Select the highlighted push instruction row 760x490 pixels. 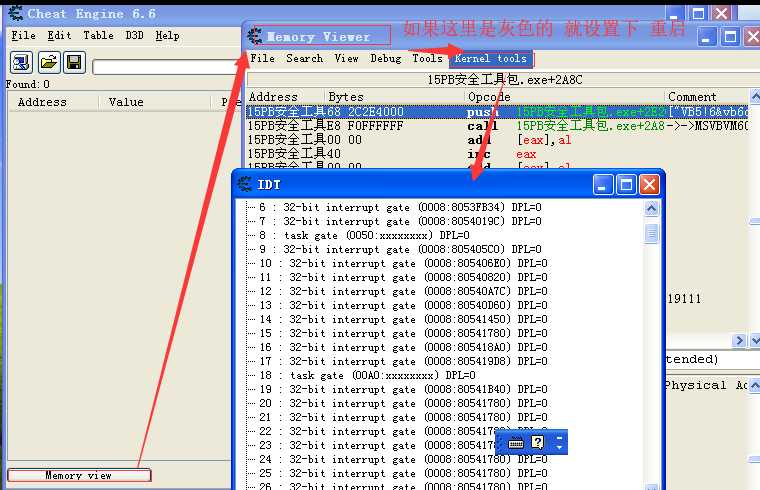coord(497,112)
